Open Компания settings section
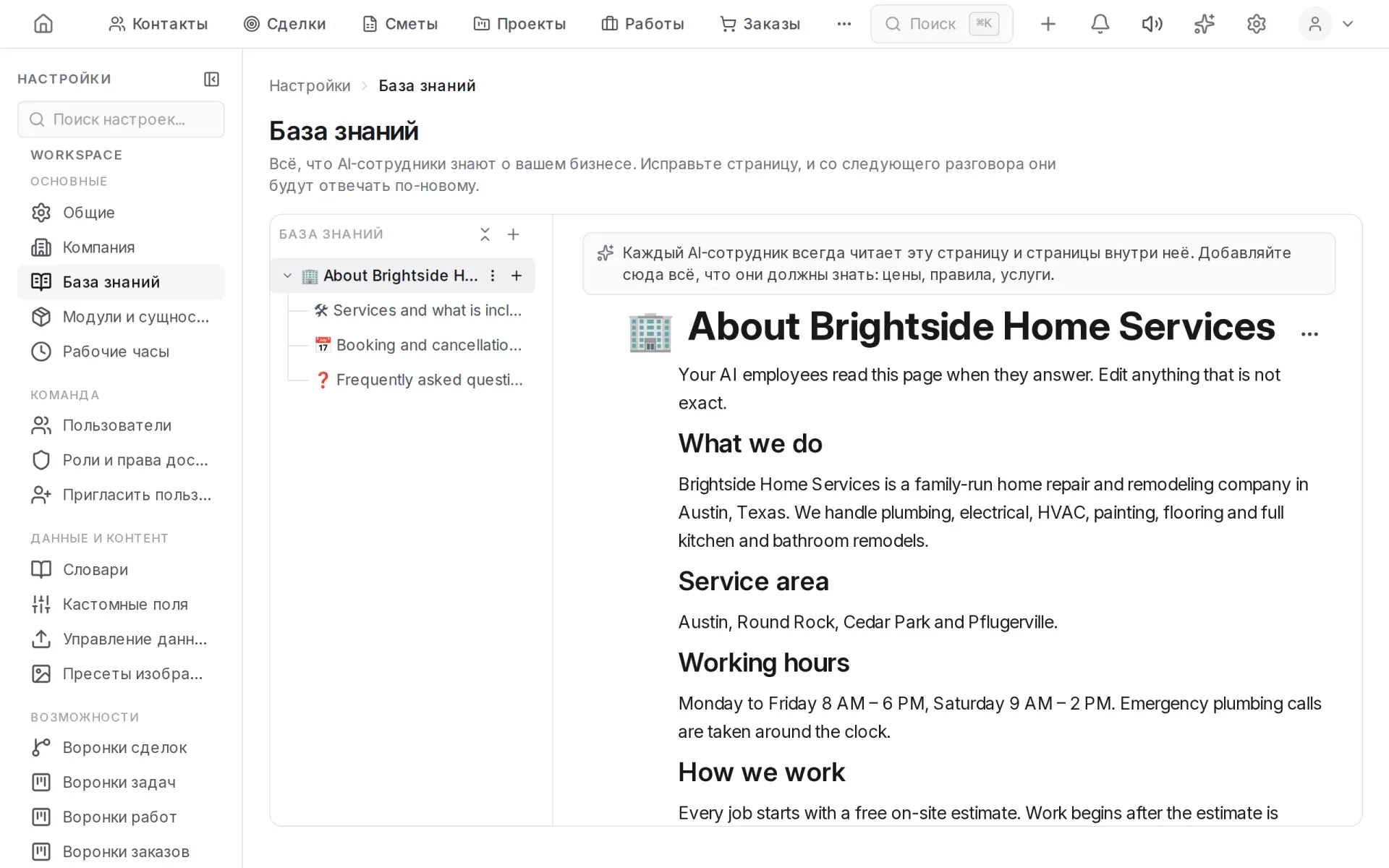Screen dimensions: 1389x868 [121, 247]
